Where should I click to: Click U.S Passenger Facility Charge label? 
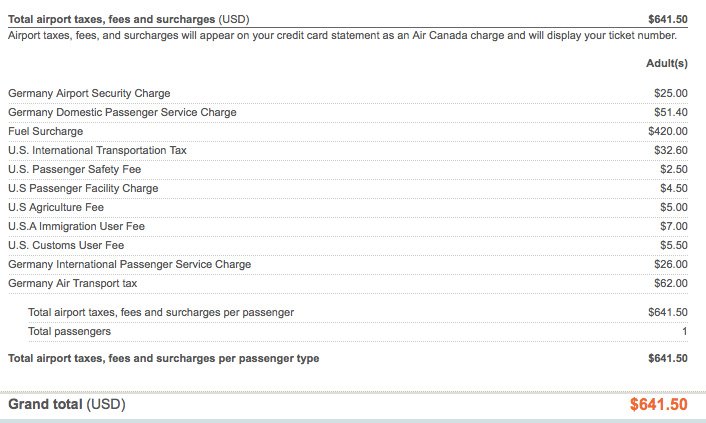(83, 188)
